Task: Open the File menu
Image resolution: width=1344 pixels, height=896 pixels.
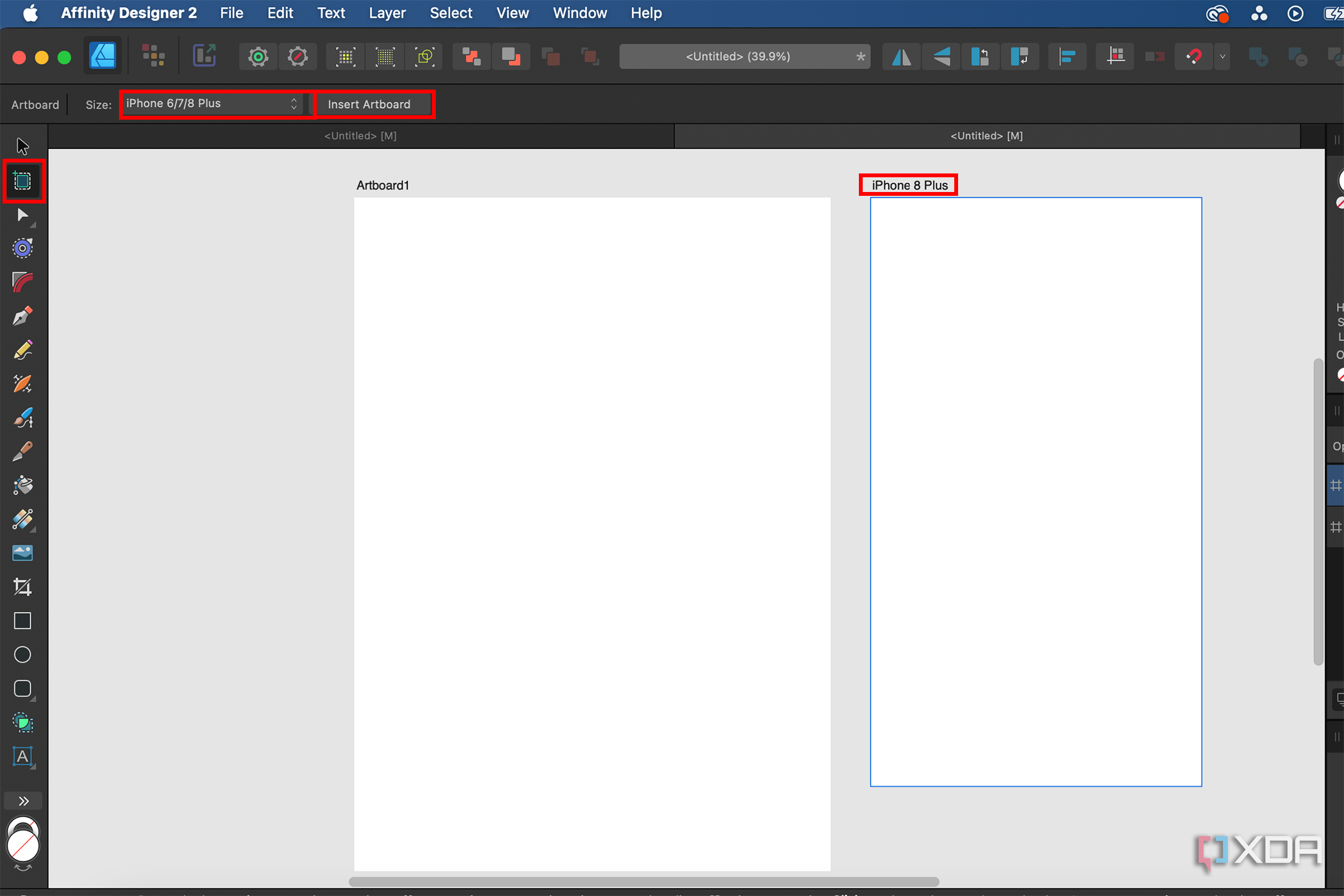Action: [231, 13]
